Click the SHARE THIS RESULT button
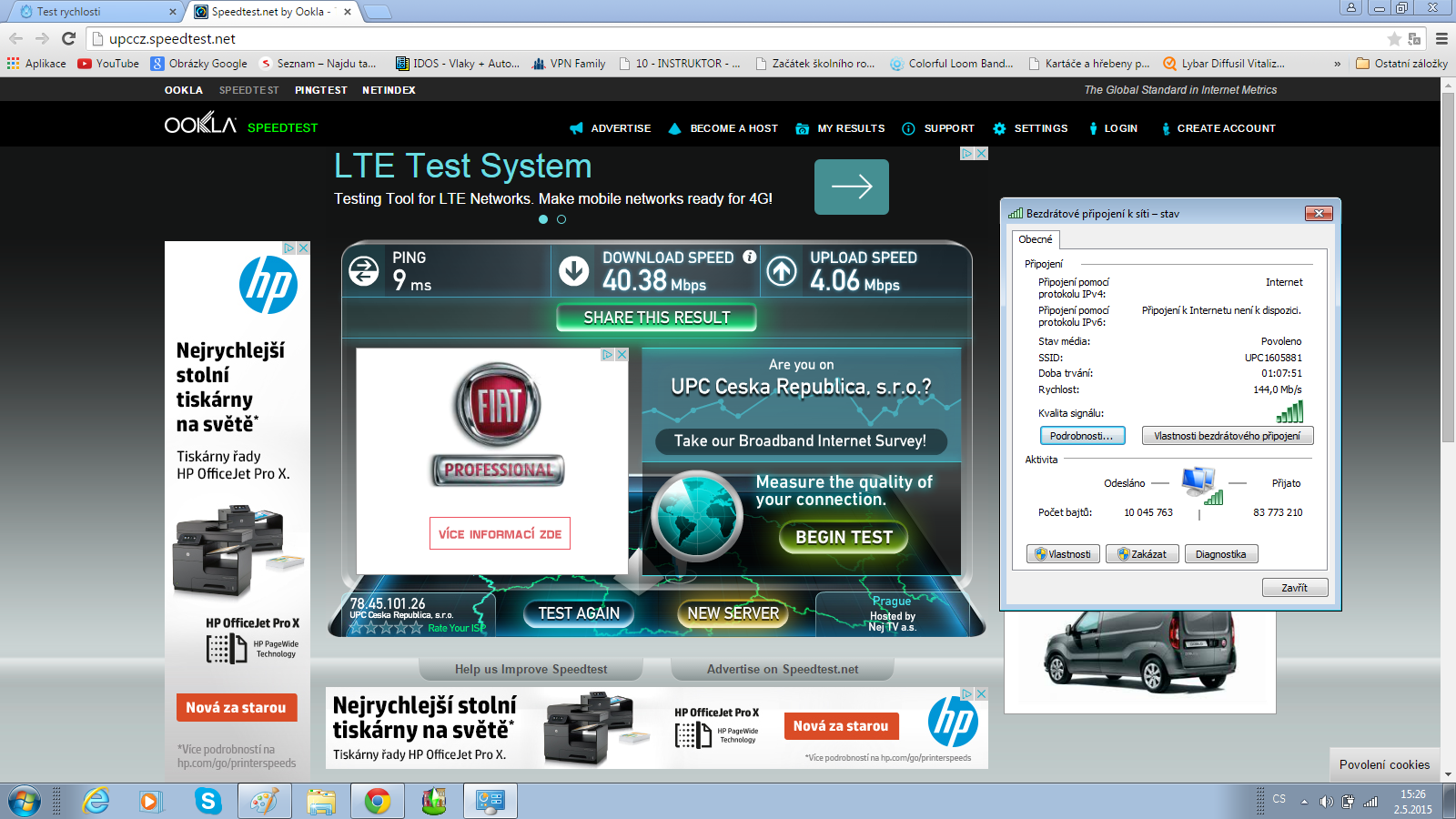 (656, 318)
